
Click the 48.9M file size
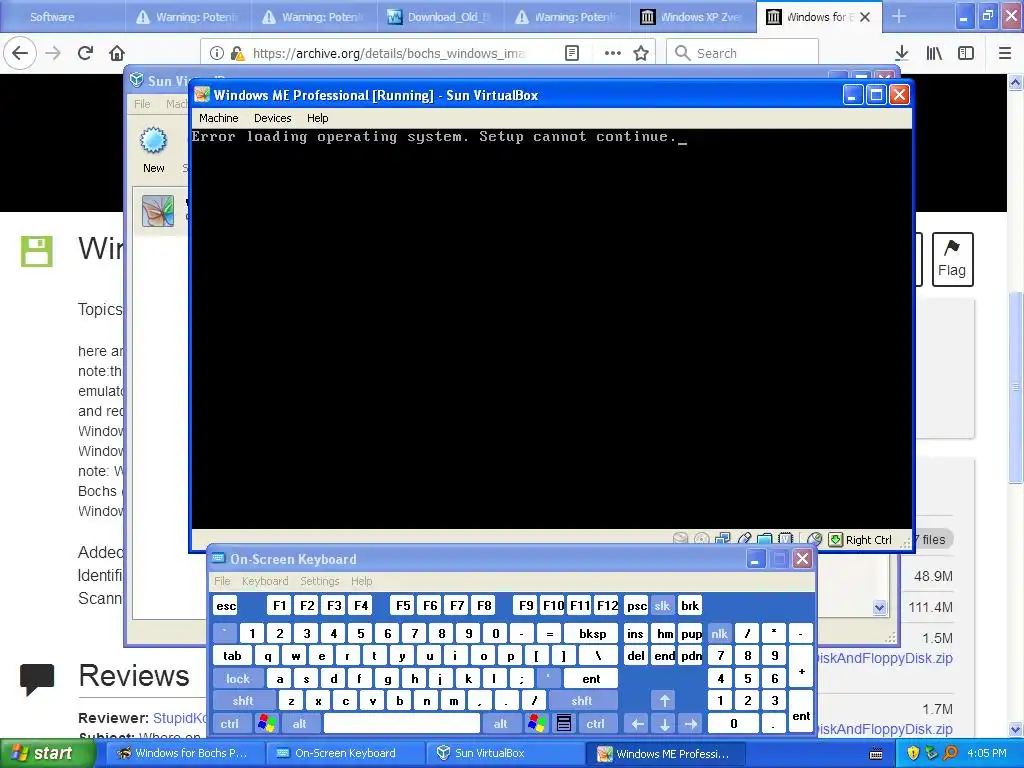933,576
